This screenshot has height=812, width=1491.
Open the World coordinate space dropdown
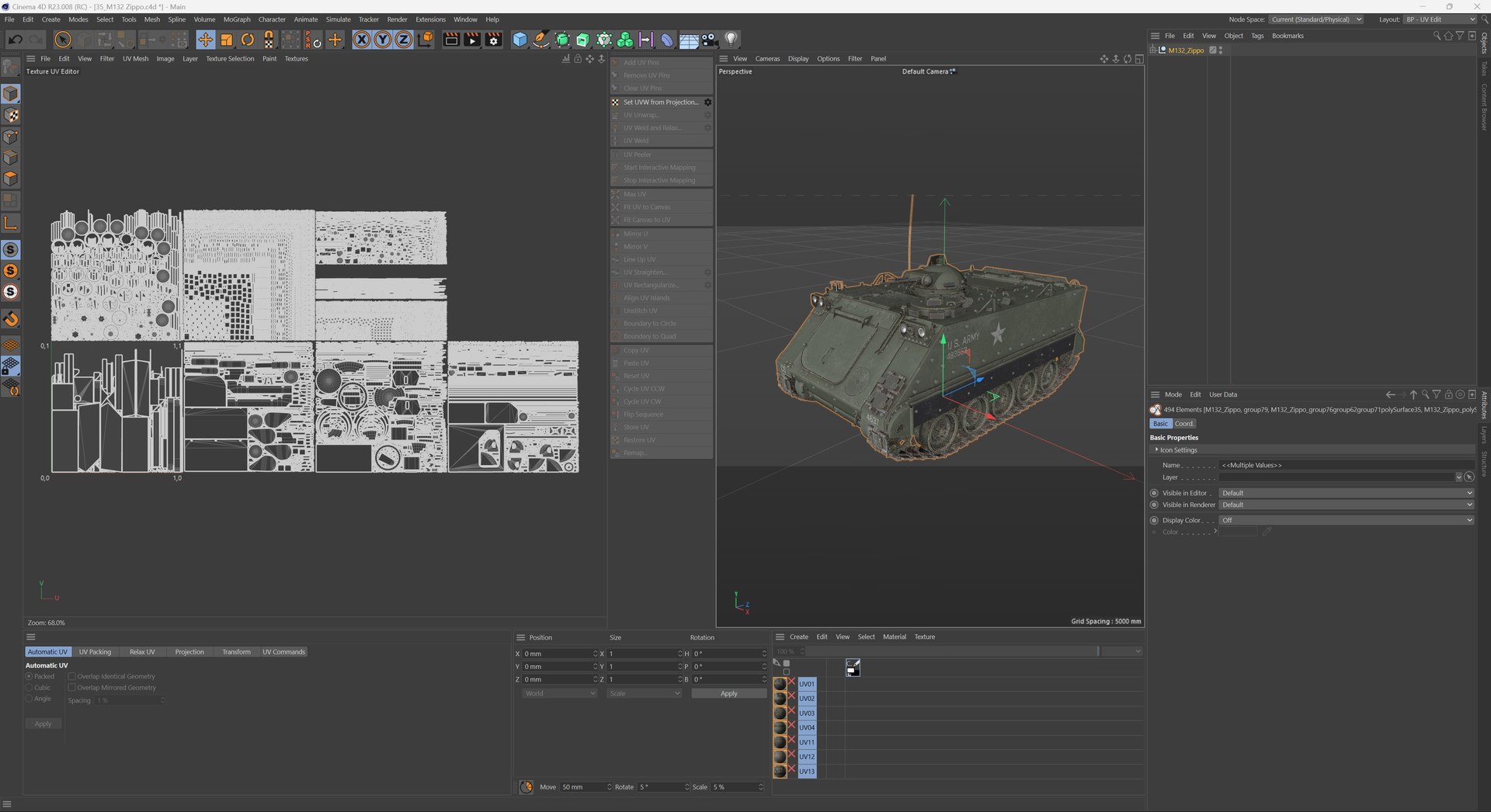point(560,694)
